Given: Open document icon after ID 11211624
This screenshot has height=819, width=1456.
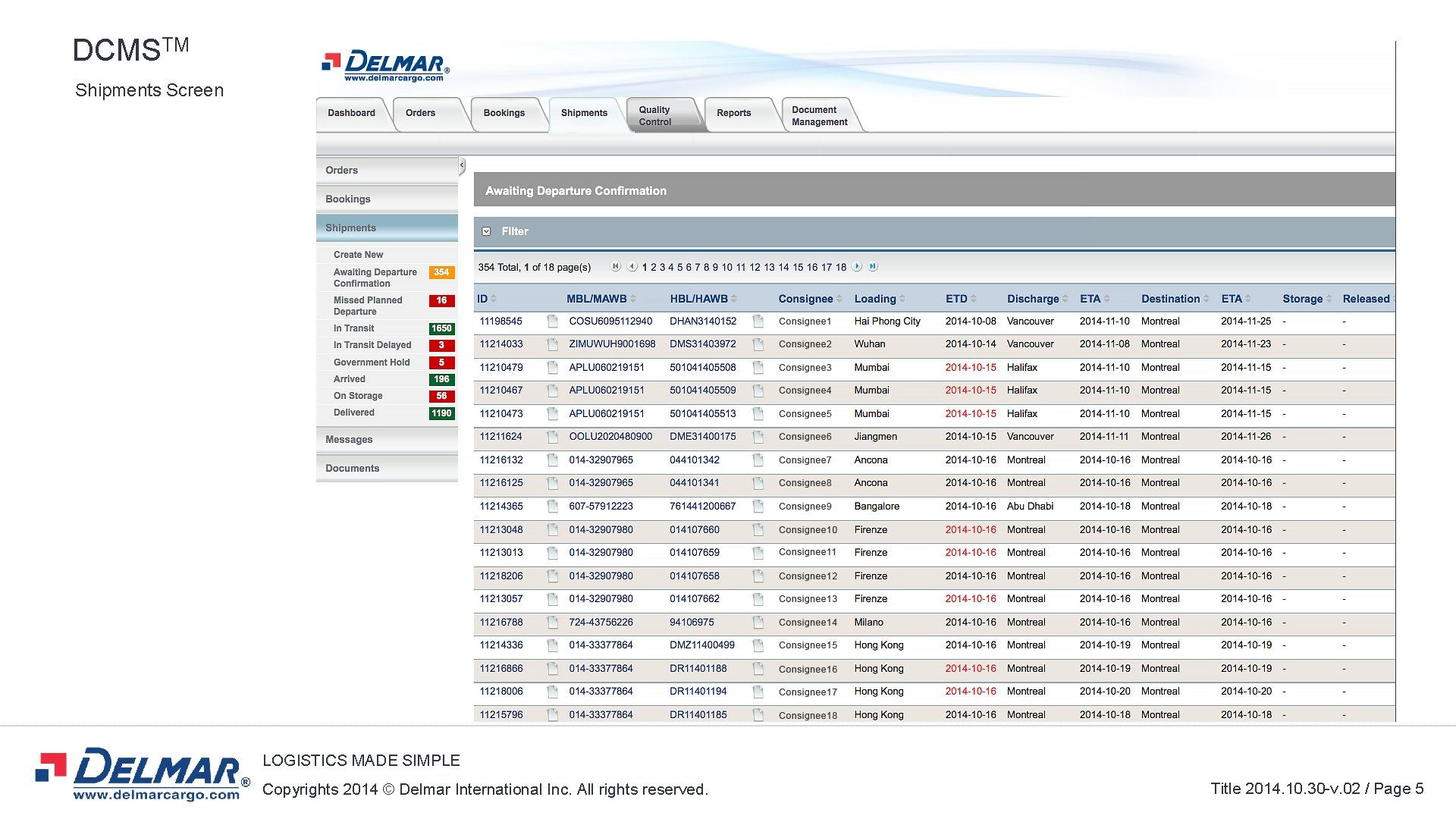Looking at the screenshot, I should (x=552, y=437).
